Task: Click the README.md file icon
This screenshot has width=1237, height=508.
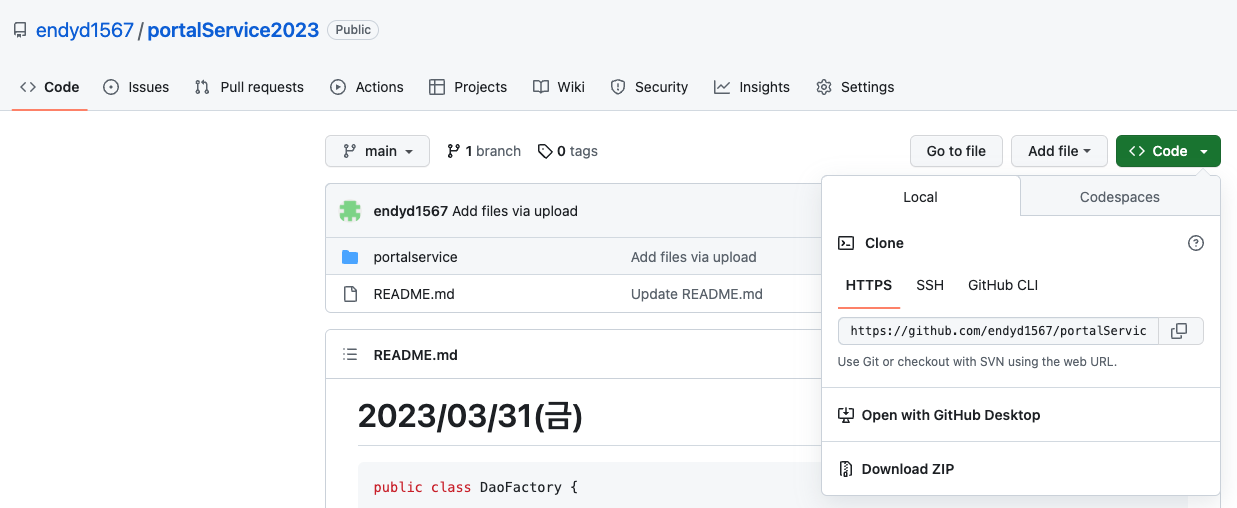Action: click(x=350, y=294)
